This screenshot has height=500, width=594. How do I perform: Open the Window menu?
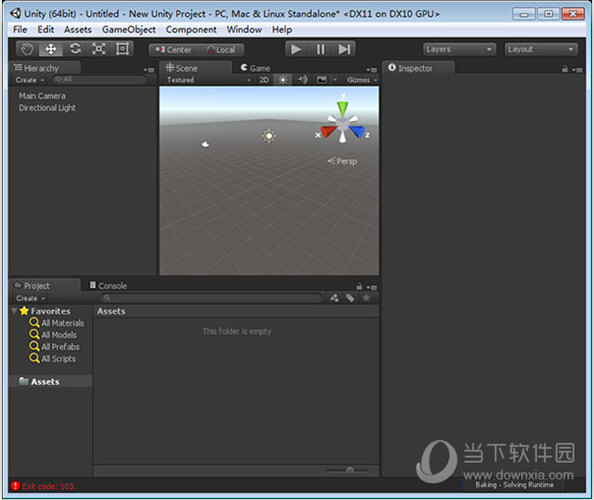[244, 30]
